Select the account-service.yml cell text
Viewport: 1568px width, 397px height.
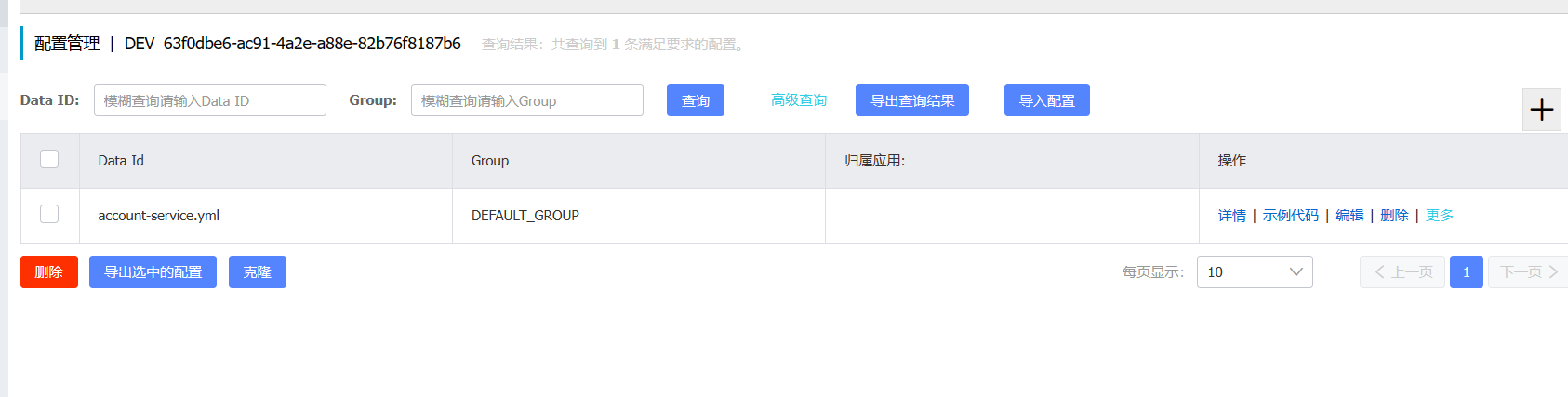click(x=159, y=215)
